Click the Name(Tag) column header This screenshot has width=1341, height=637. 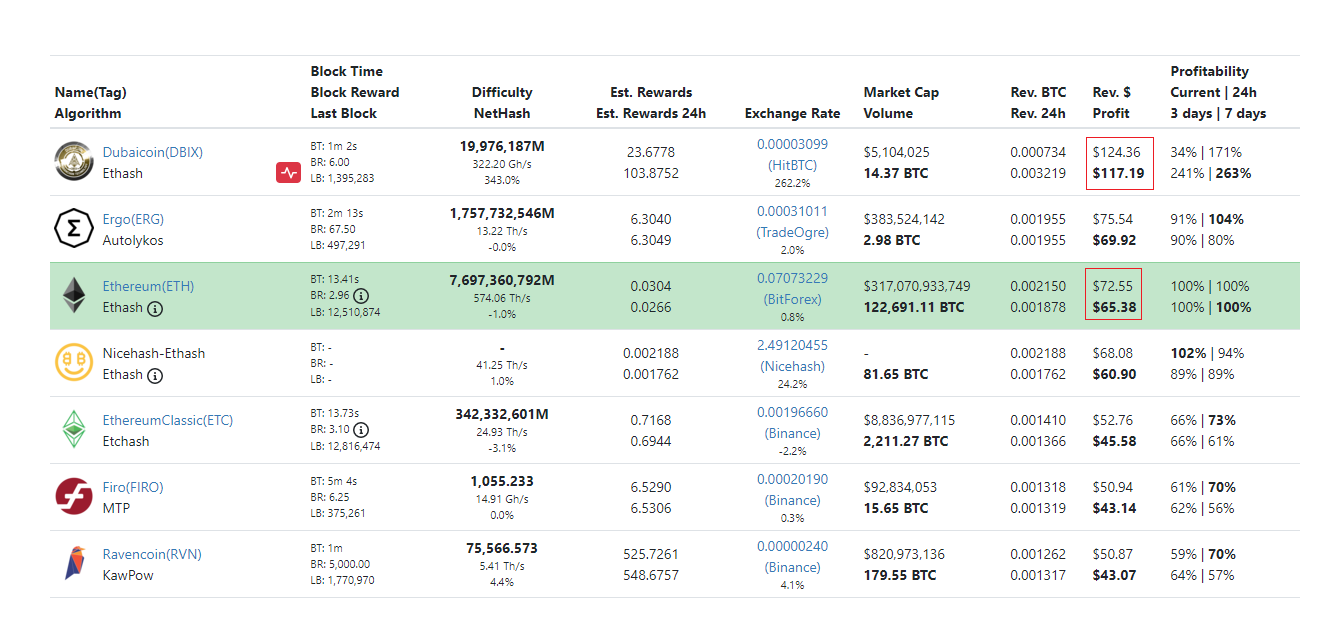pyautogui.click(x=90, y=92)
